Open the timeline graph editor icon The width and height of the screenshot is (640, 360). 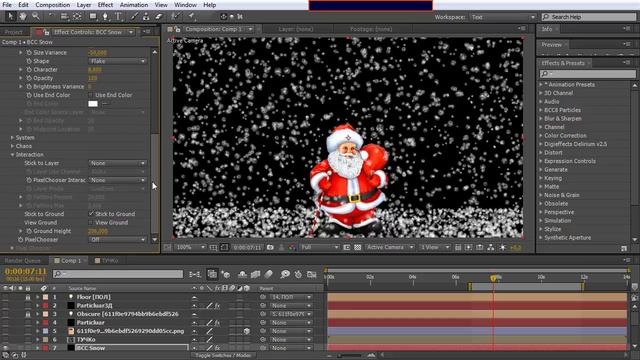click(312, 274)
